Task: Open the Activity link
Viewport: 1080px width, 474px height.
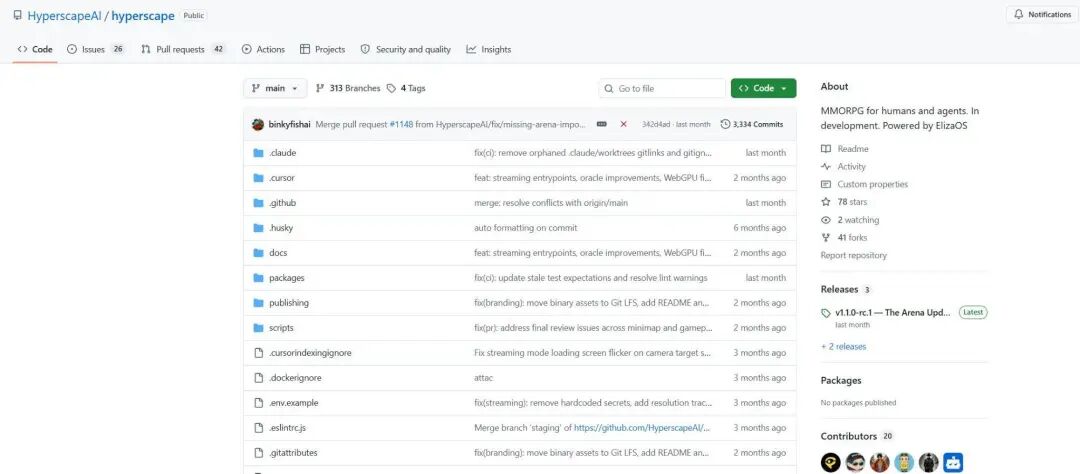Action: (844, 167)
